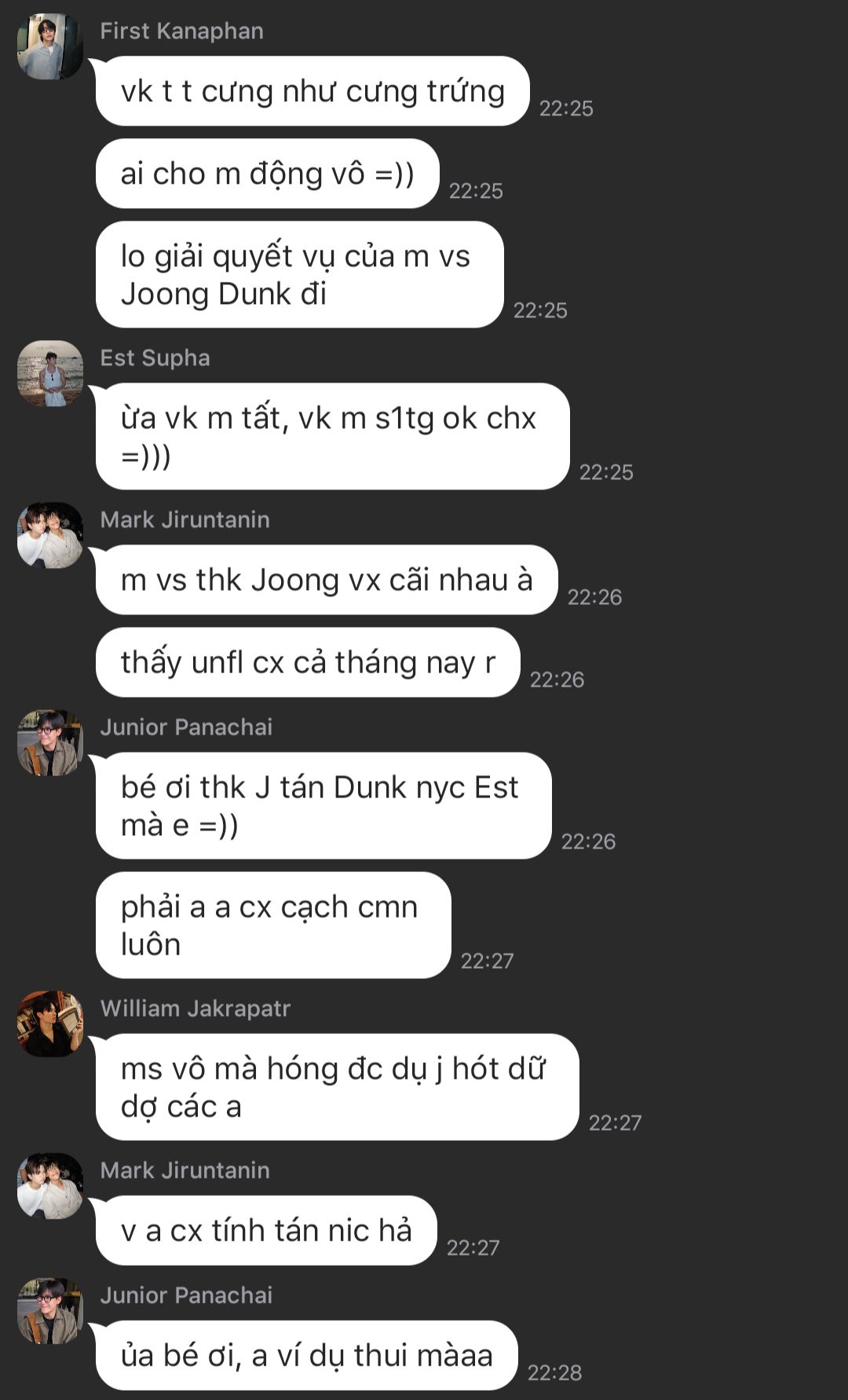Click the Est Supha sender name

pos(155,357)
